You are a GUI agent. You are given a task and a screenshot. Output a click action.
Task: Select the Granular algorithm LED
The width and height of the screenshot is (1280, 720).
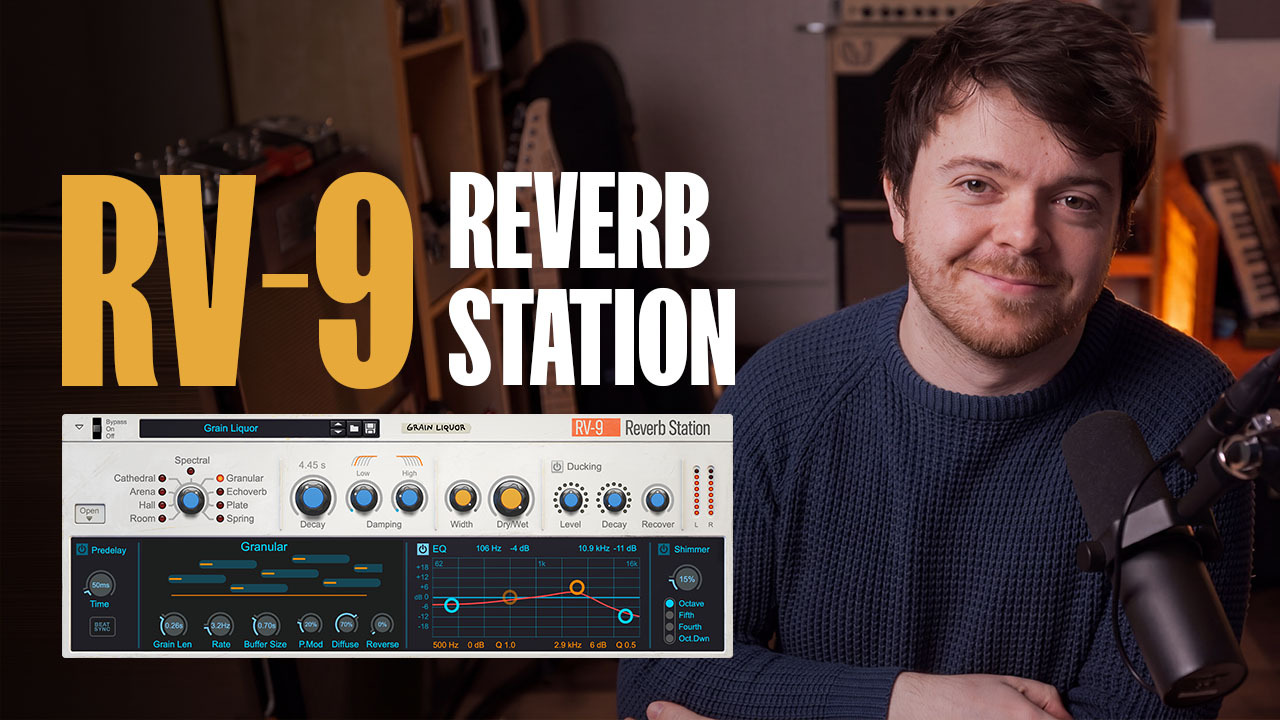click(x=219, y=479)
